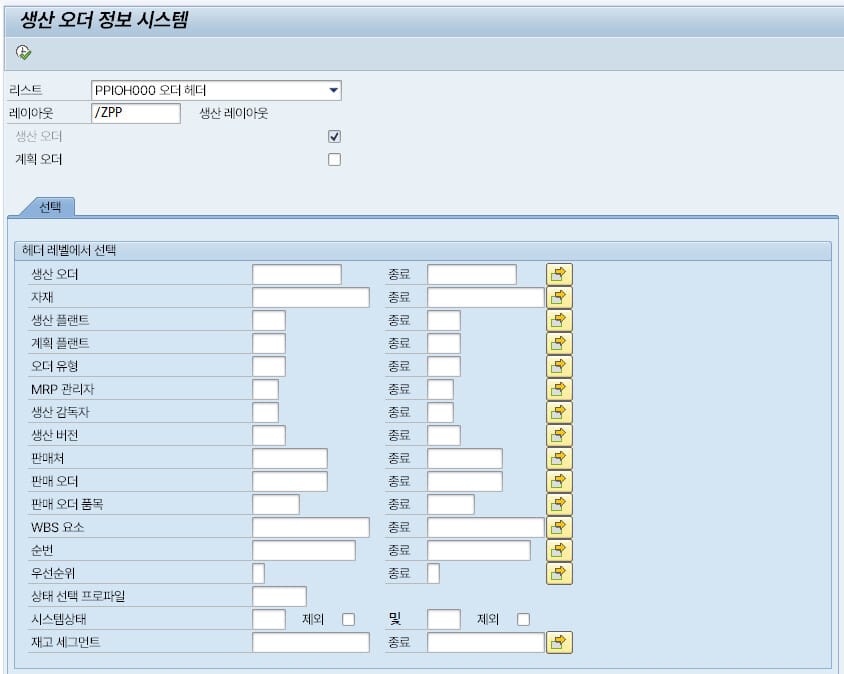The width and height of the screenshot is (844, 674).
Task: Expand the 리스트 dropdown showing PPIOH000
Action: tap(333, 90)
